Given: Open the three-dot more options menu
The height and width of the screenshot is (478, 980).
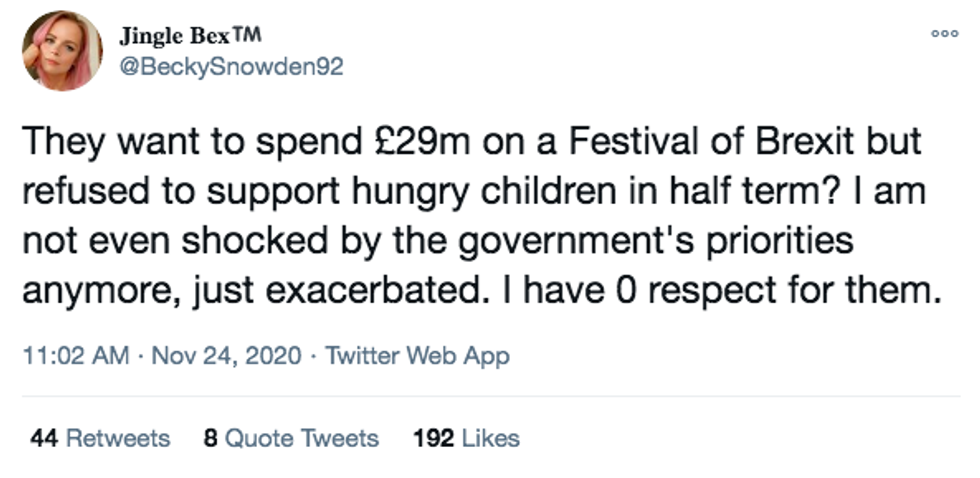Looking at the screenshot, I should pos(944,33).
